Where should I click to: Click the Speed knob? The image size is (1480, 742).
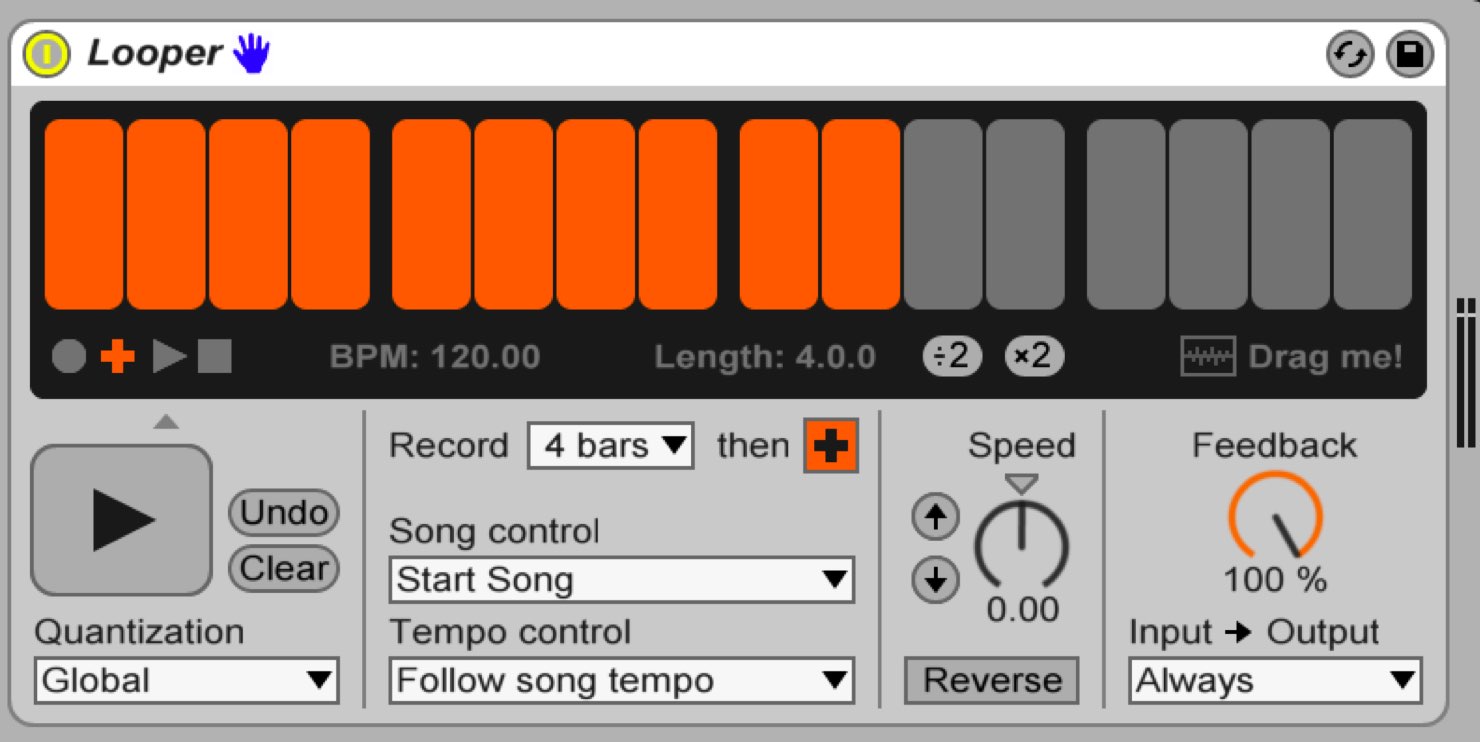click(x=1021, y=545)
